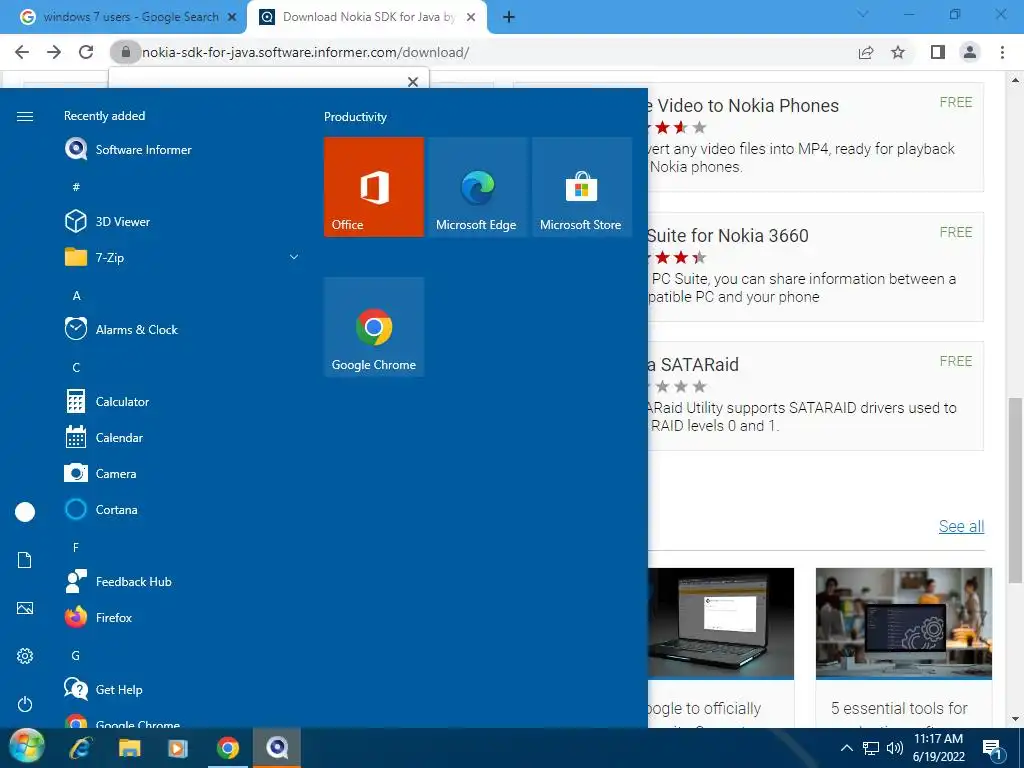Expand the Start menu hamburger button
The width and height of the screenshot is (1024, 768).
pos(25,116)
